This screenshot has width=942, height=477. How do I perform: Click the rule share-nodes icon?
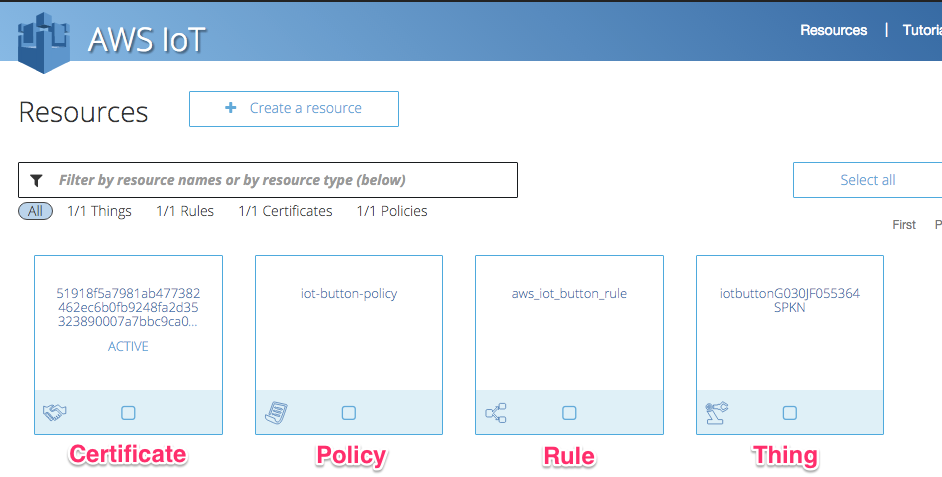(x=495, y=412)
